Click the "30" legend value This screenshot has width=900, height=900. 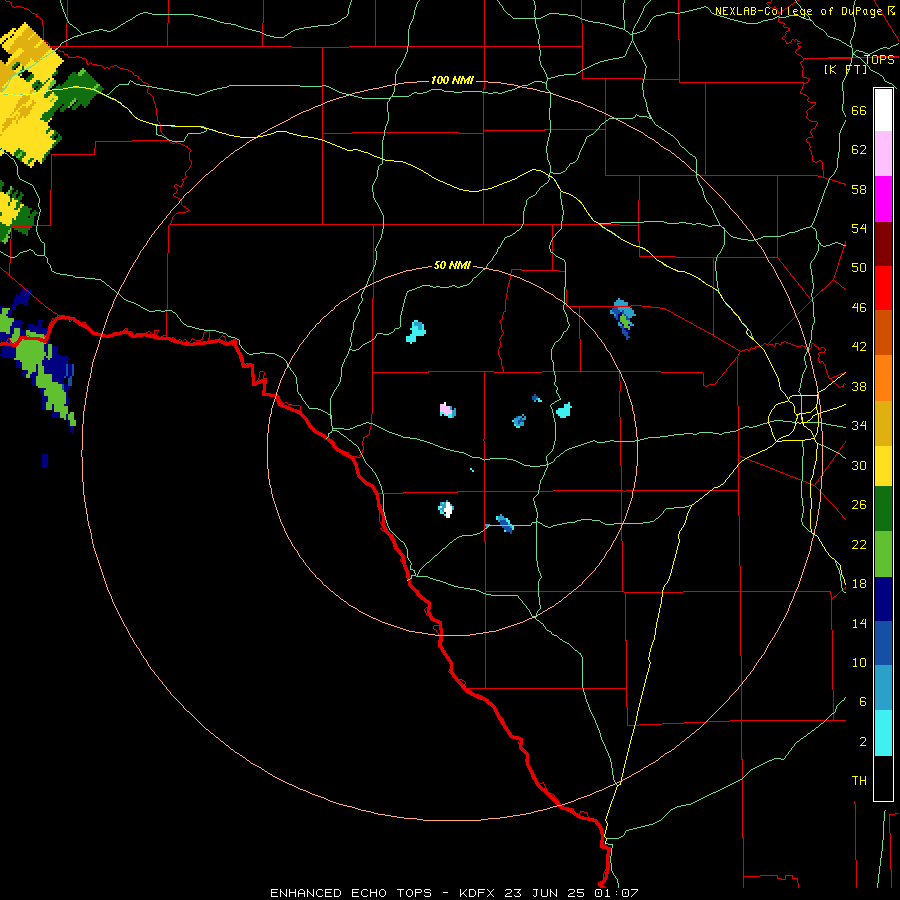click(x=859, y=465)
